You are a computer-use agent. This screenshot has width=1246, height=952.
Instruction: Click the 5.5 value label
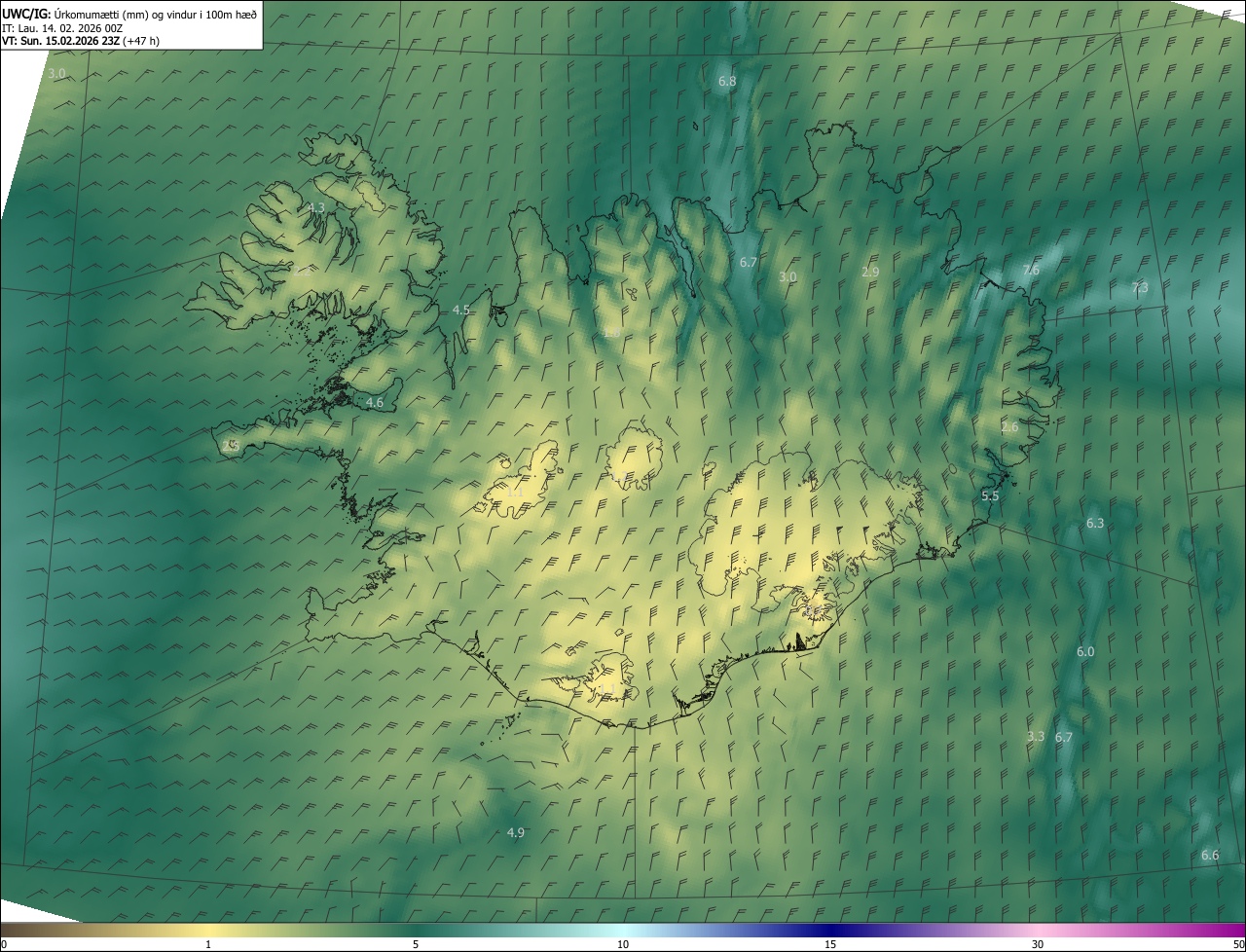pyautogui.click(x=990, y=496)
